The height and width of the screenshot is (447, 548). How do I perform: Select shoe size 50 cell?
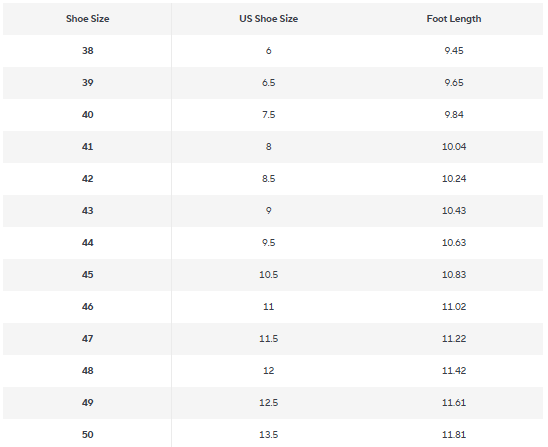pyautogui.click(x=87, y=434)
